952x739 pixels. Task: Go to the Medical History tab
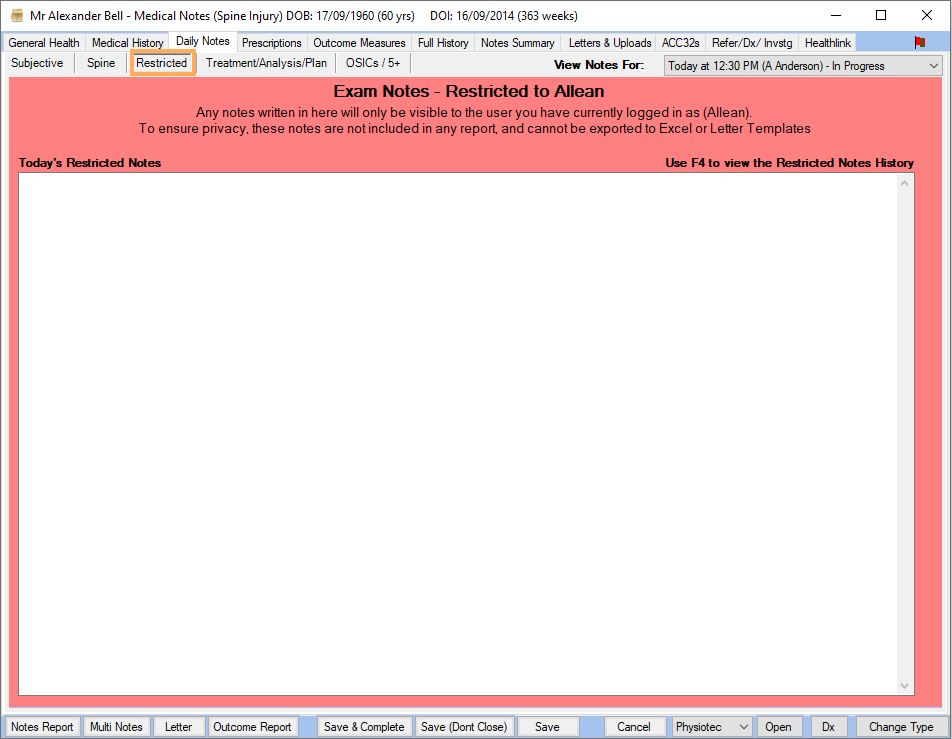pos(127,42)
